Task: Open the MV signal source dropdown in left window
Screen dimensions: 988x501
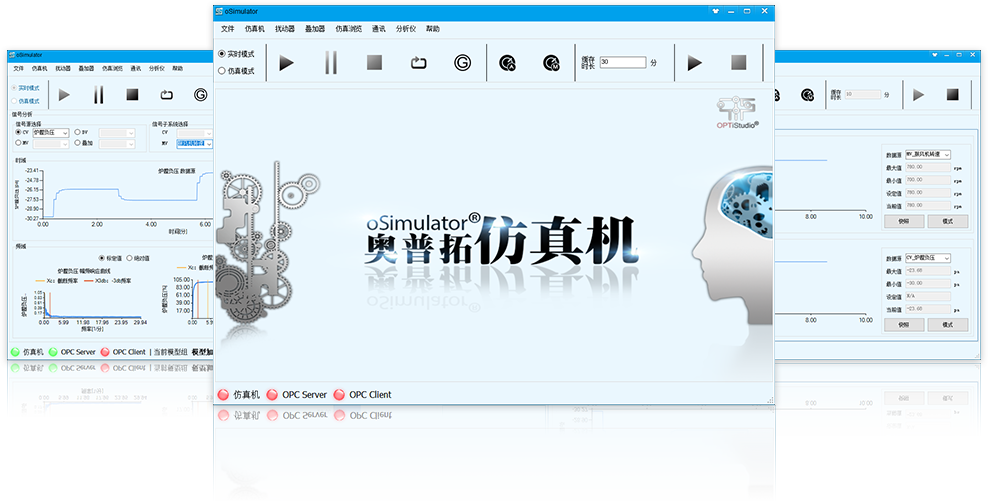Action: click(x=50, y=144)
